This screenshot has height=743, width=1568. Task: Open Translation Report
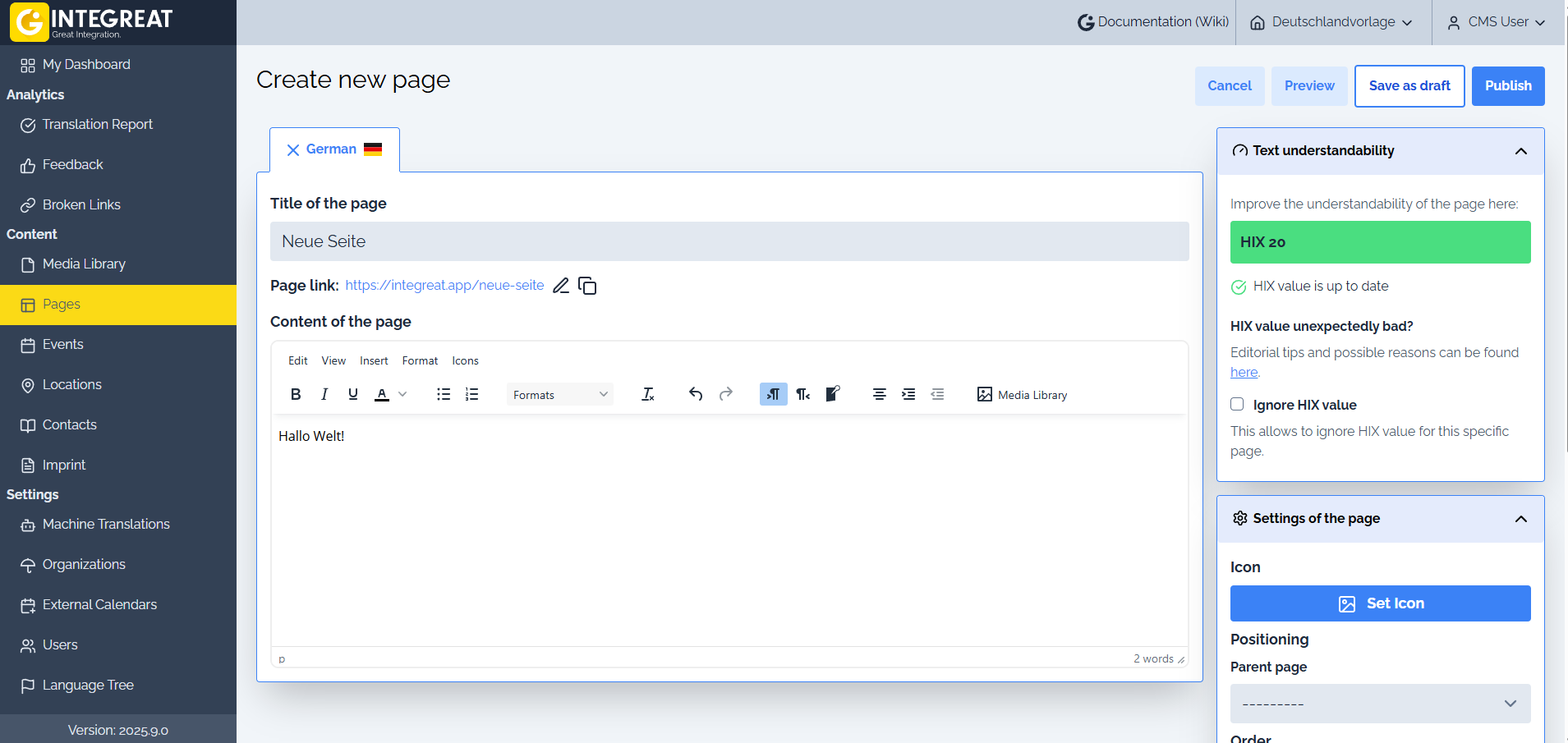tap(118, 125)
